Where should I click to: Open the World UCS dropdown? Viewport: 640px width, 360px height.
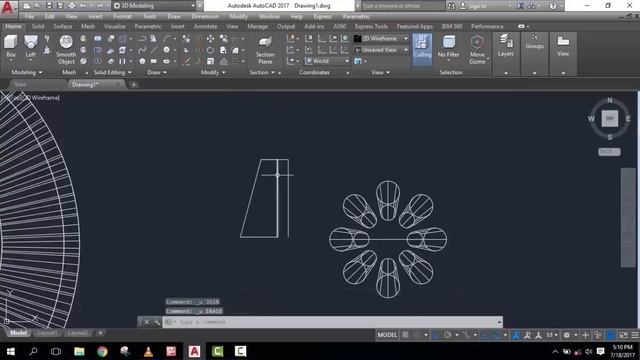point(327,61)
